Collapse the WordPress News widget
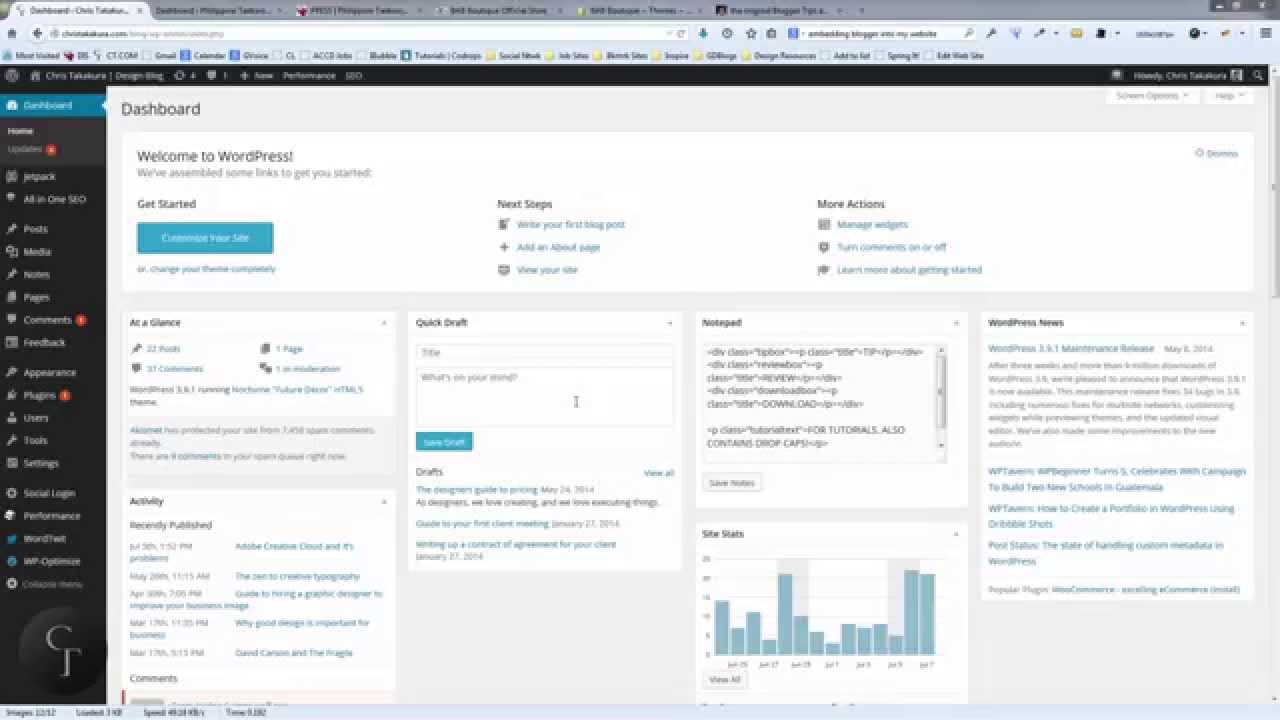The height and width of the screenshot is (720, 1280). 1242,323
